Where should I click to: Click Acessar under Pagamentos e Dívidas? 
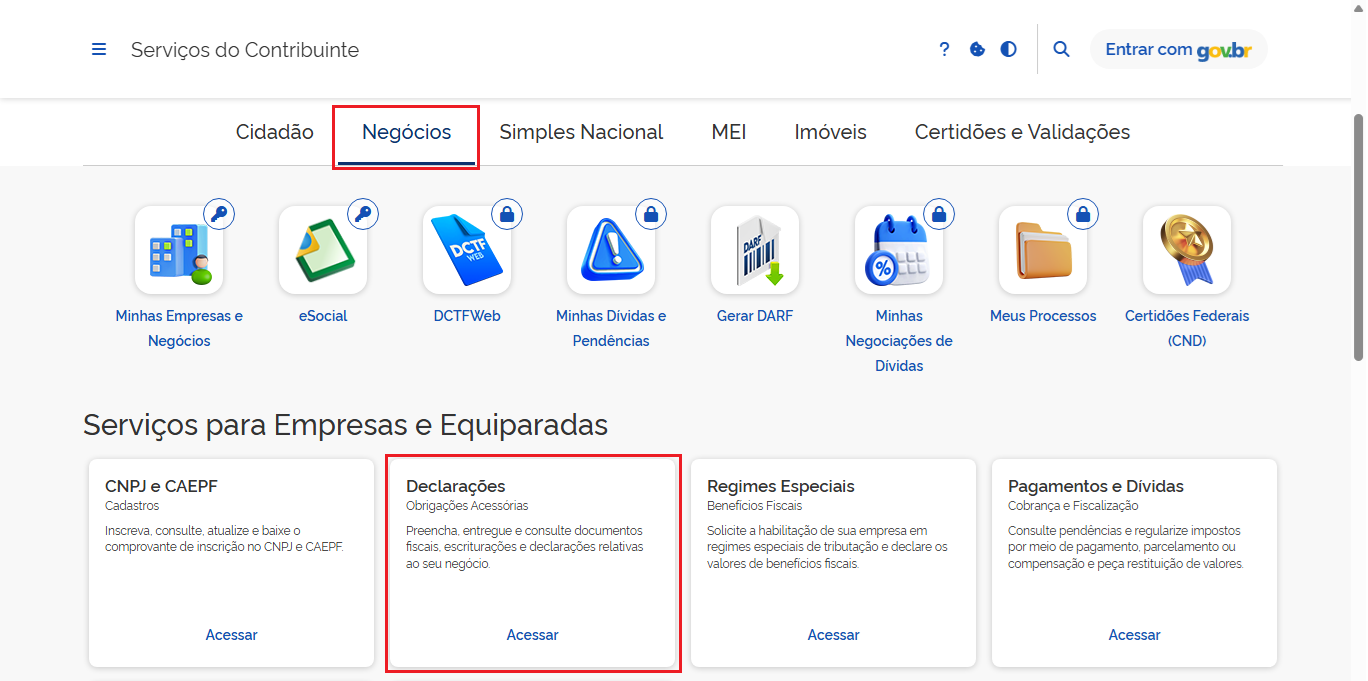(1134, 635)
